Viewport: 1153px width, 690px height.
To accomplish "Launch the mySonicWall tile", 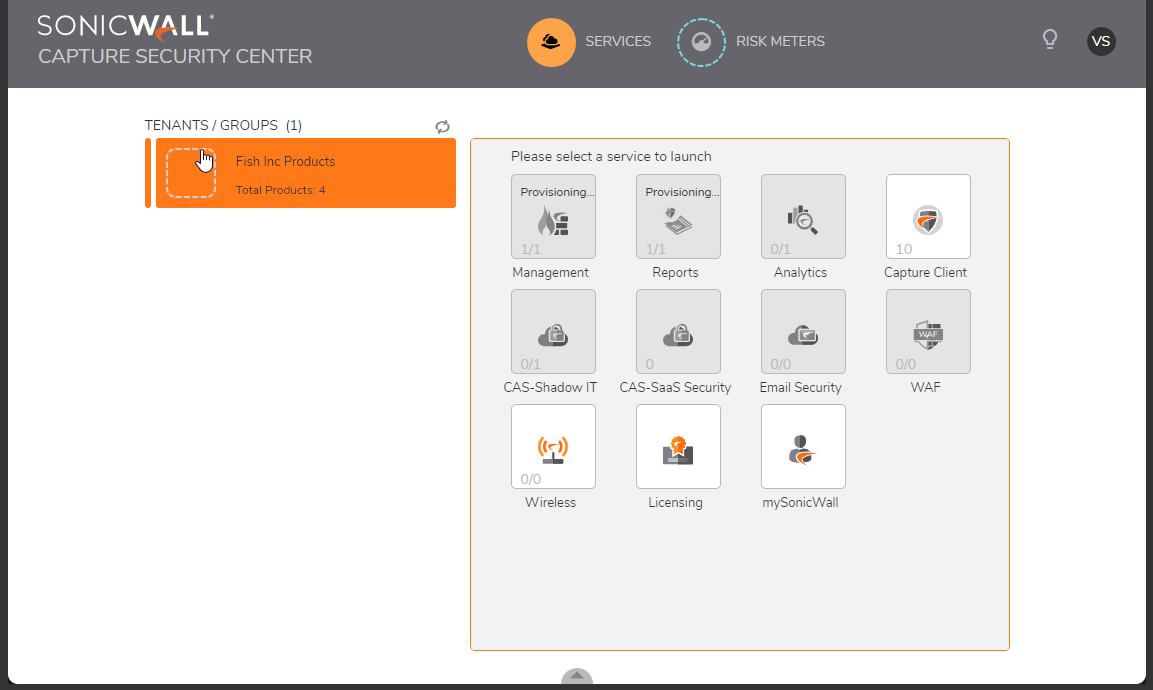I will point(803,446).
